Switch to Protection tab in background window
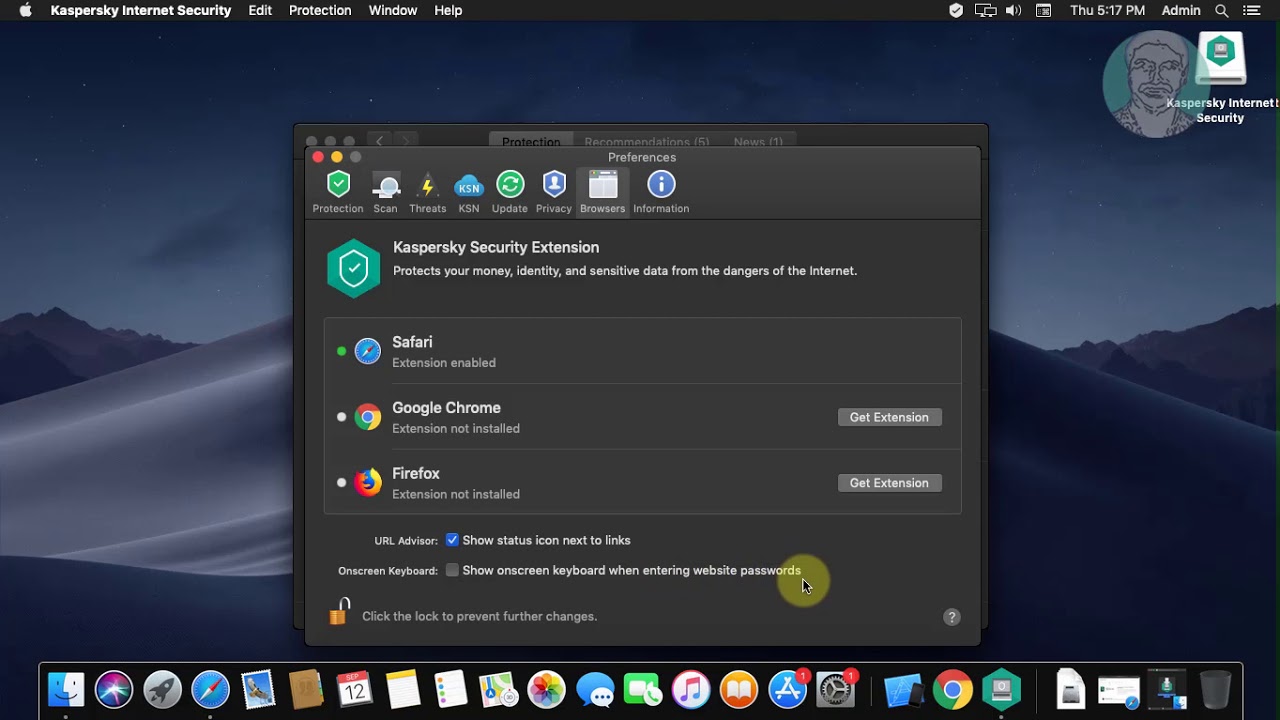The image size is (1280, 720). [x=531, y=142]
